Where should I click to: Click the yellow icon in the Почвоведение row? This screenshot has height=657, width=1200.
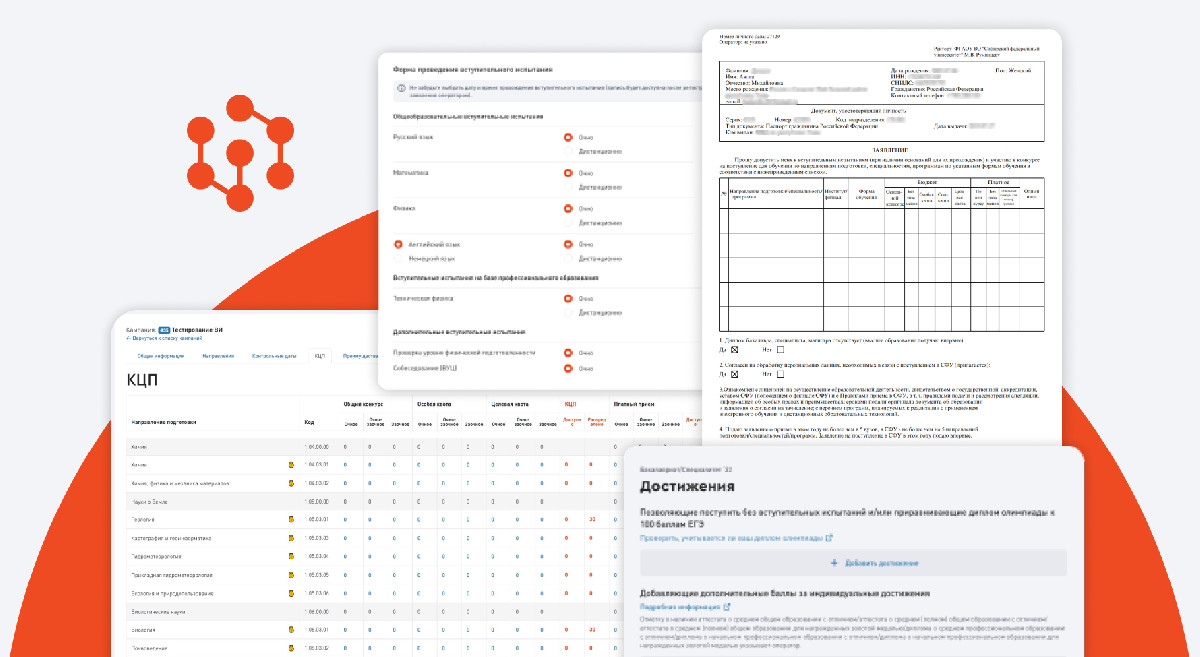[x=291, y=648]
